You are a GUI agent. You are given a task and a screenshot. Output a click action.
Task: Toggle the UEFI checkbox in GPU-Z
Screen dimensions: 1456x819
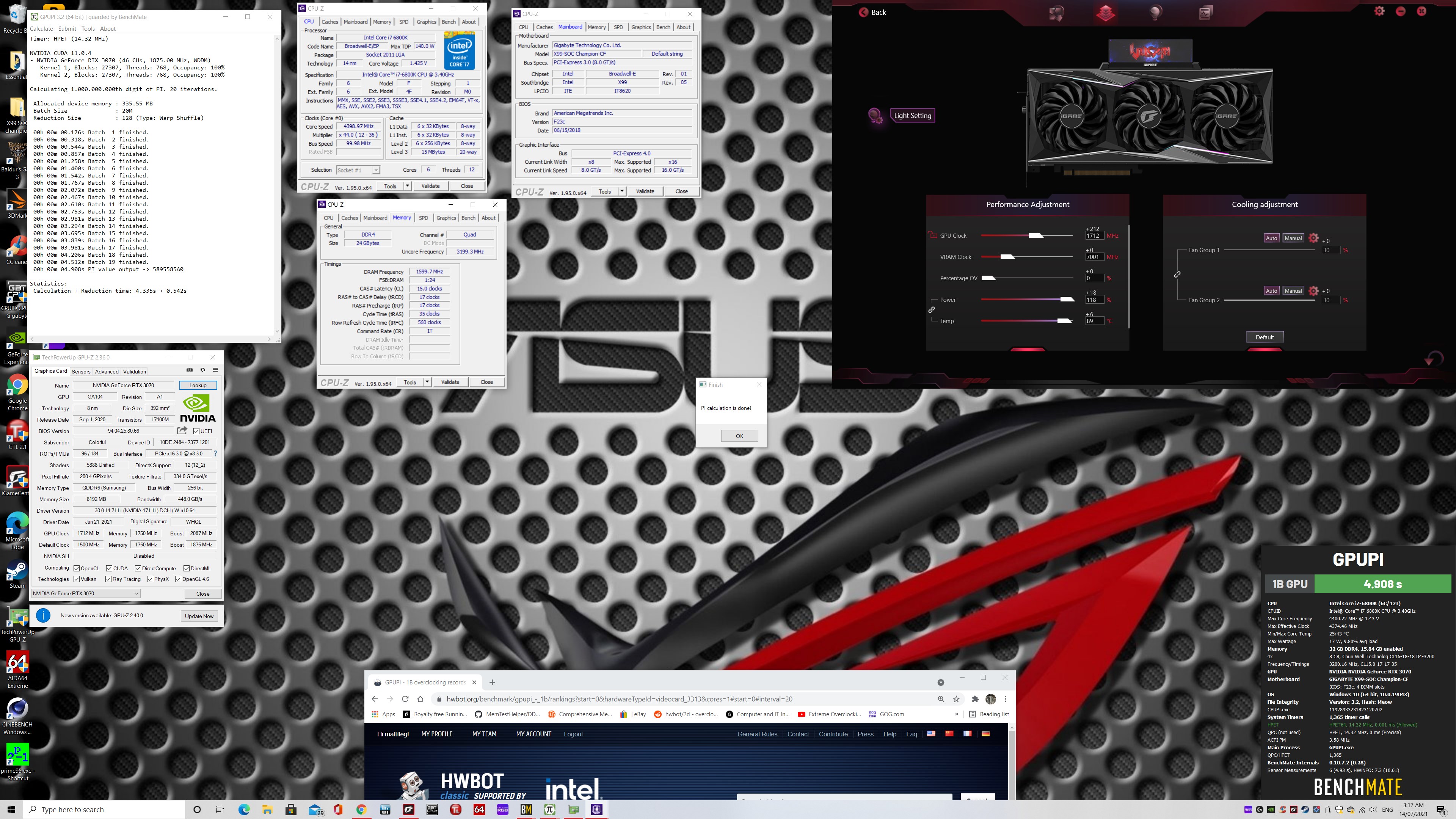coord(196,431)
